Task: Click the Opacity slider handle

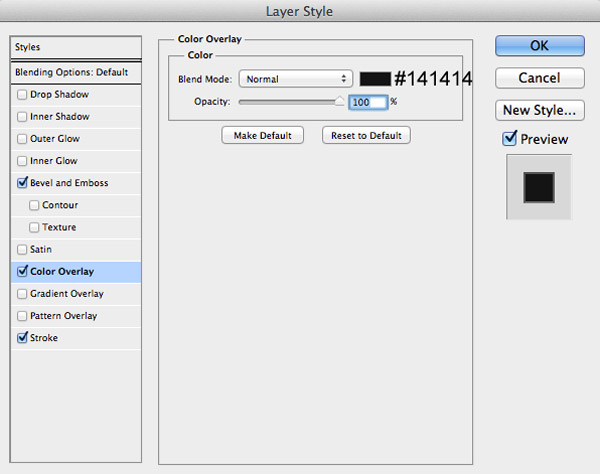Action: (x=339, y=101)
